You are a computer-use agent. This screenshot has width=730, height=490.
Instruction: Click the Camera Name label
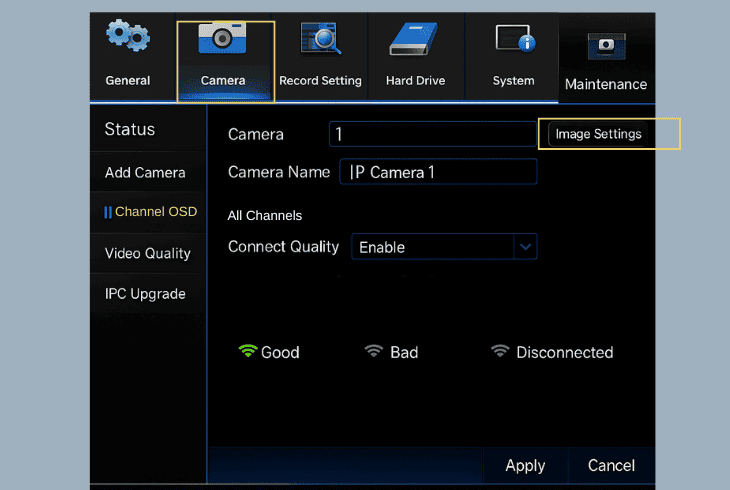[x=279, y=172]
